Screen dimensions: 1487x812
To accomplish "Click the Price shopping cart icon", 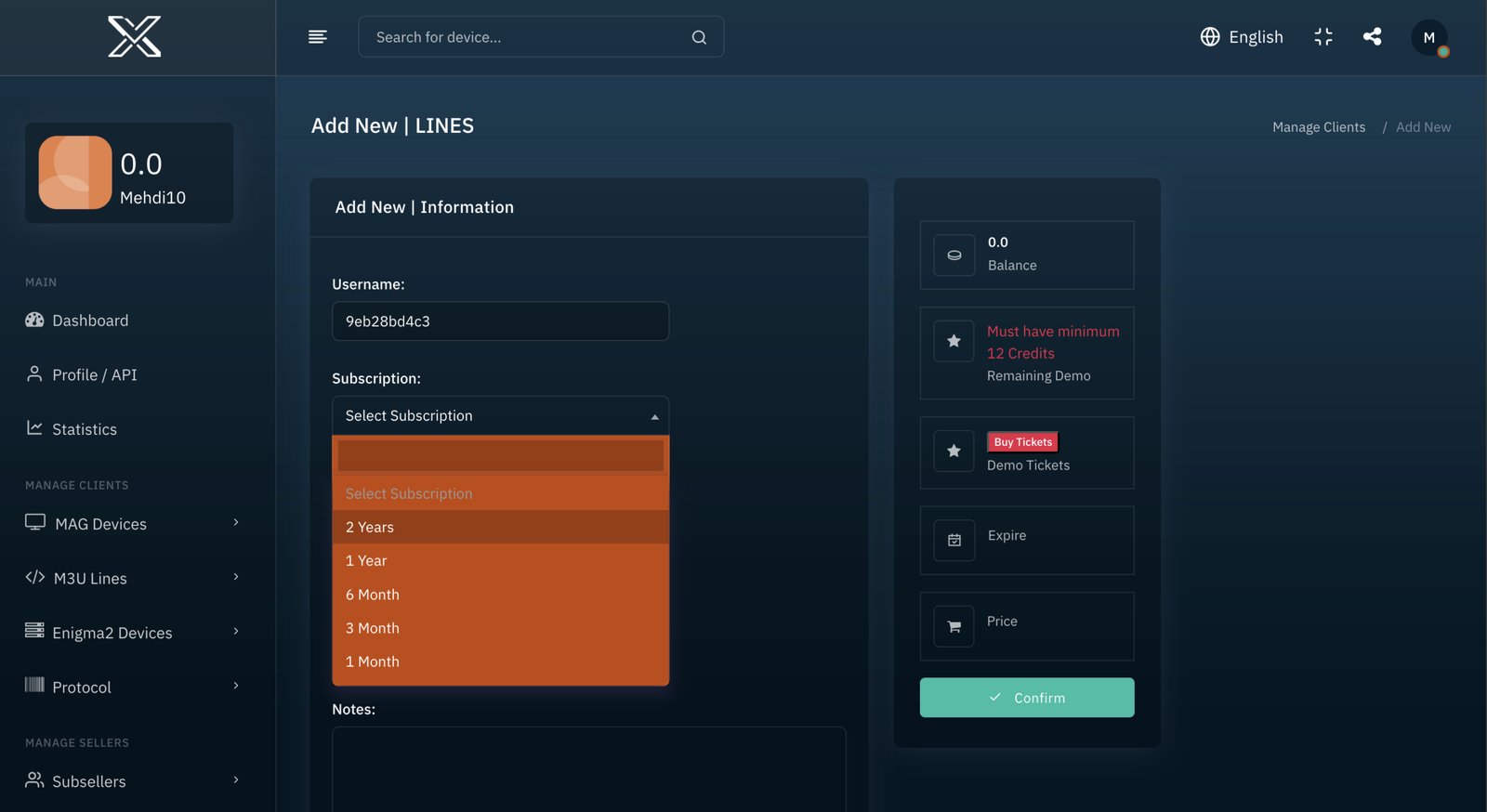I will [x=954, y=627].
